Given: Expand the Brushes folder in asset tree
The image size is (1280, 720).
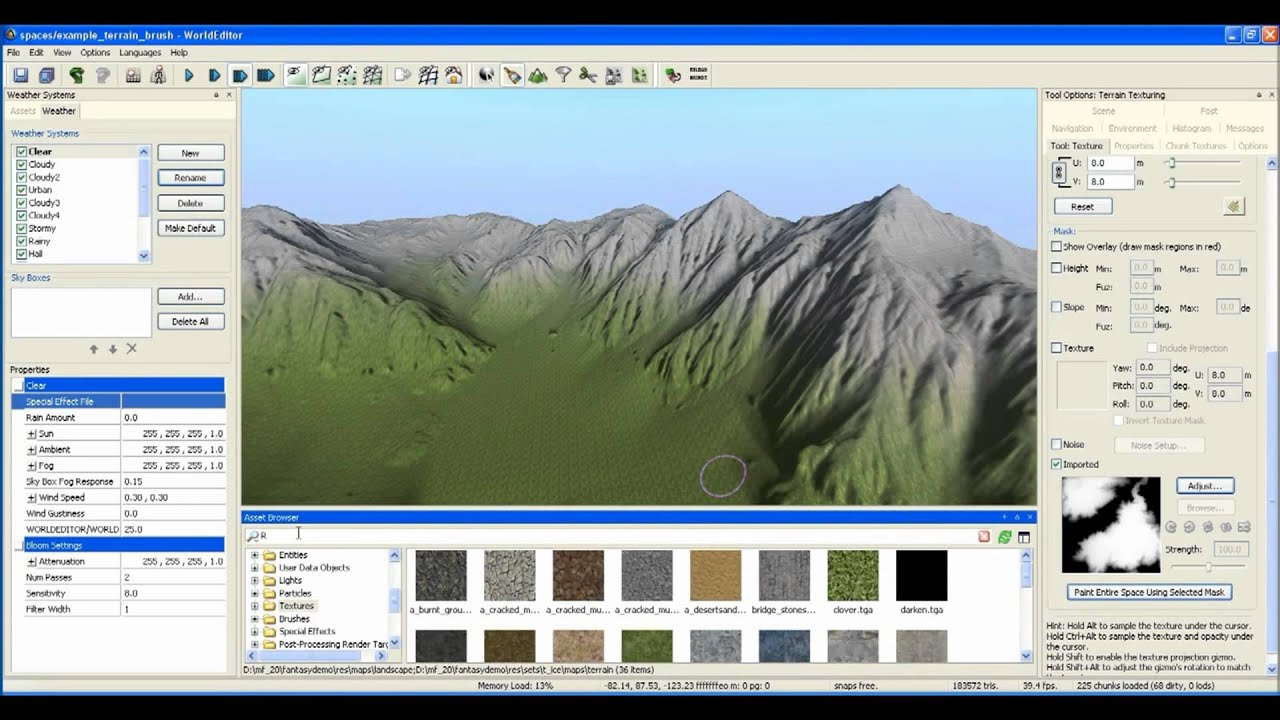Looking at the screenshot, I should (x=254, y=619).
